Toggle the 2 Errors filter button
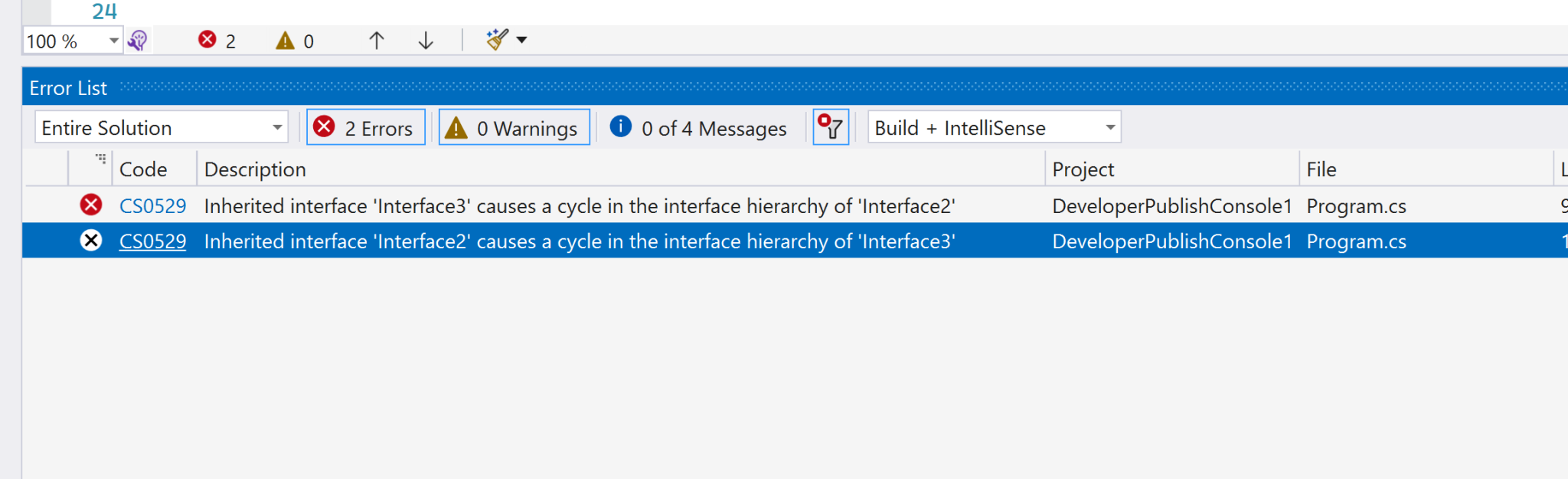Image resolution: width=1568 pixels, height=479 pixels. click(x=365, y=127)
